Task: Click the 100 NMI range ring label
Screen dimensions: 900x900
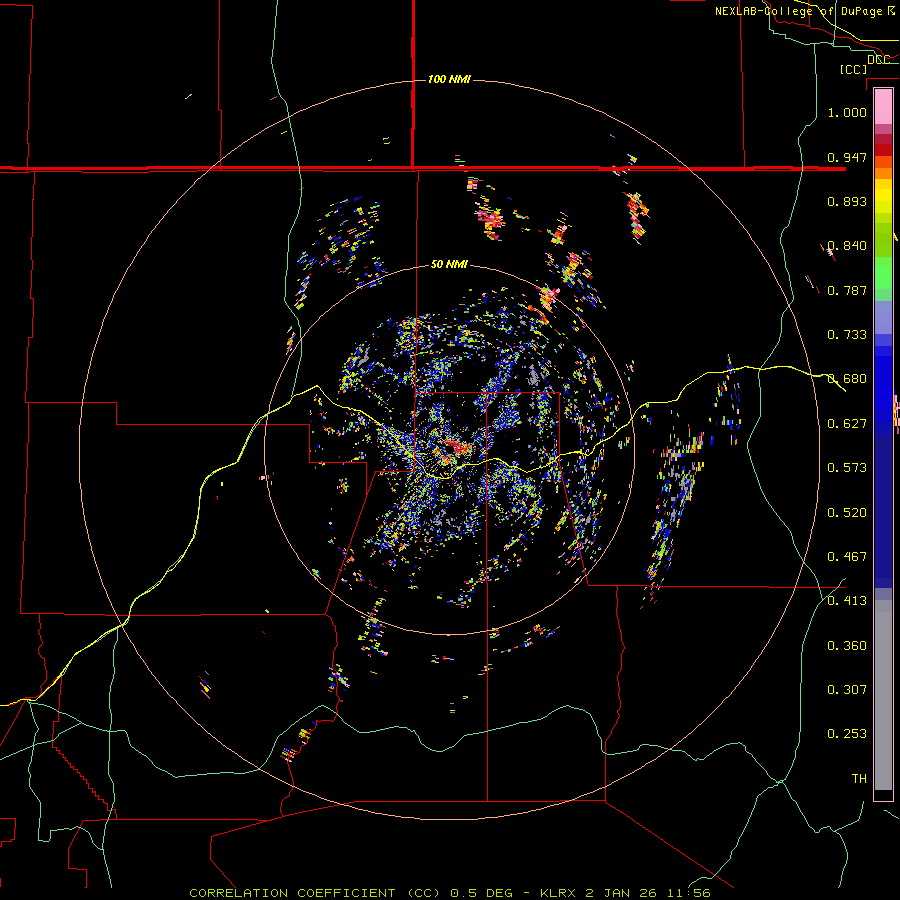Action: tap(449, 79)
